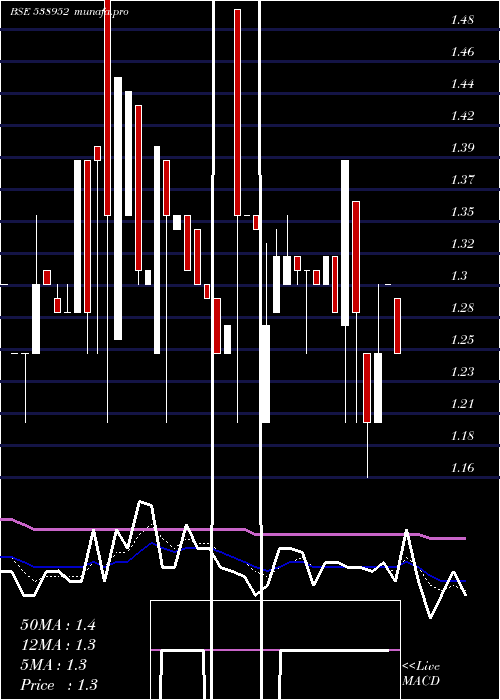The image size is (500, 700).
Task: Click the 5MA : 1.3 readout
Action: coord(54,665)
